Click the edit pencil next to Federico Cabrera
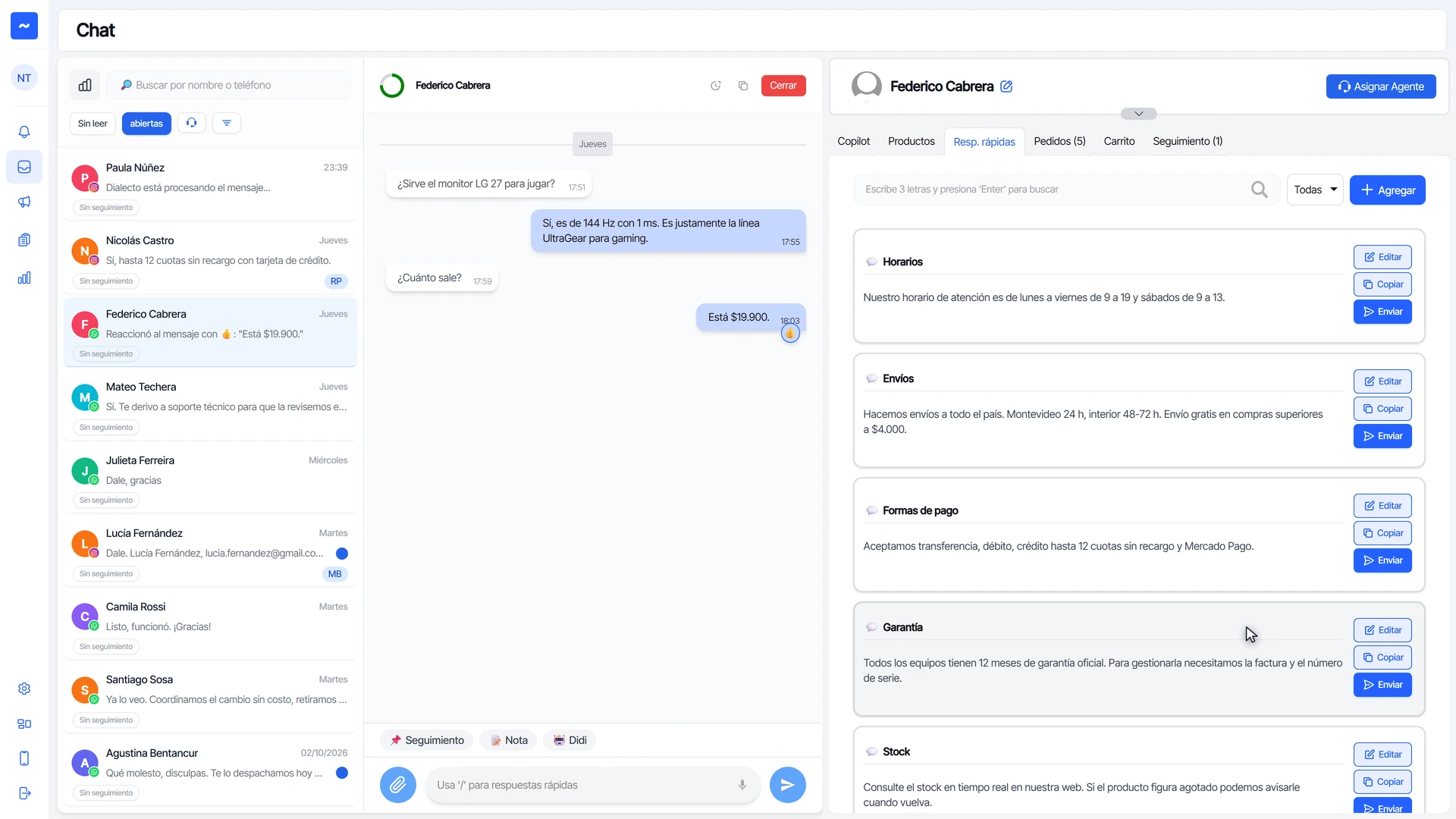Screen dimensions: 1456x819 pos(1006,86)
